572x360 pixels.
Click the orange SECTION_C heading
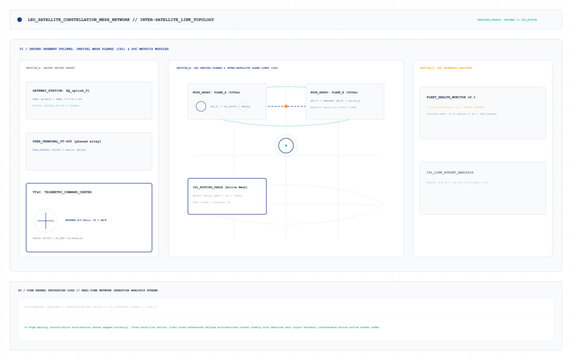tap(446, 68)
